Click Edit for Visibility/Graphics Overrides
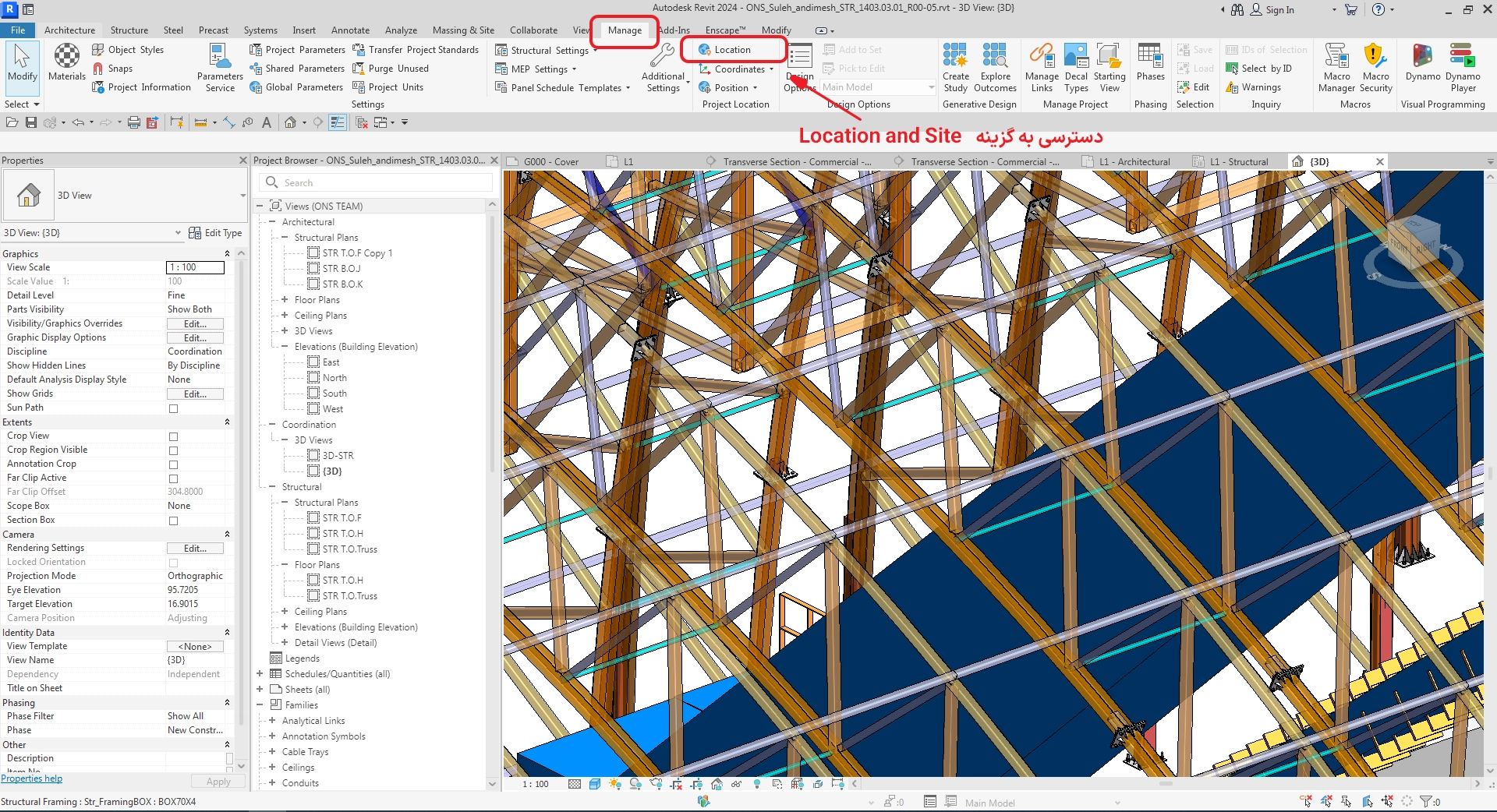The width and height of the screenshot is (1497, 812). (x=195, y=324)
